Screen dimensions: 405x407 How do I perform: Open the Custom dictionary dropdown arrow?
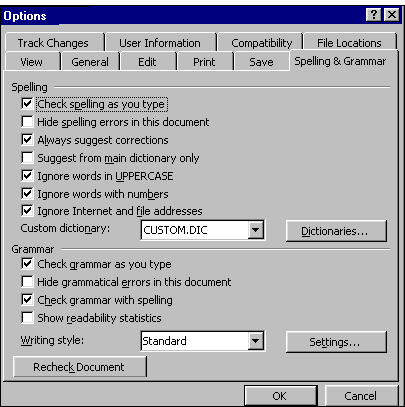coord(256,230)
